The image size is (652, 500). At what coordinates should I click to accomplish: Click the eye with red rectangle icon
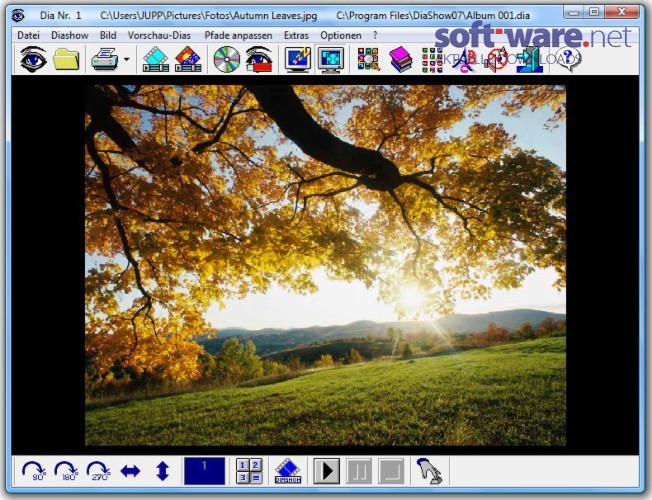(x=259, y=59)
